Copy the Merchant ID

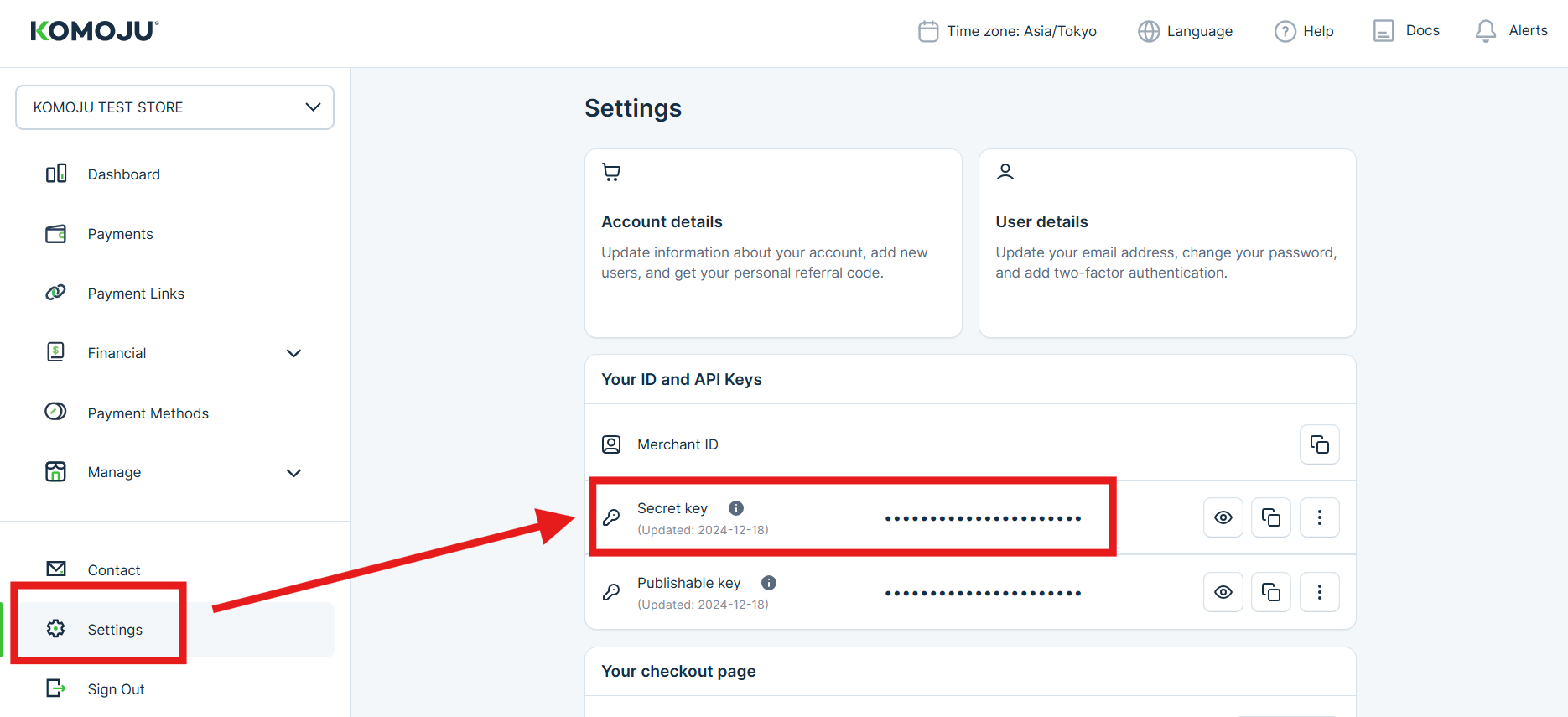tap(1319, 444)
